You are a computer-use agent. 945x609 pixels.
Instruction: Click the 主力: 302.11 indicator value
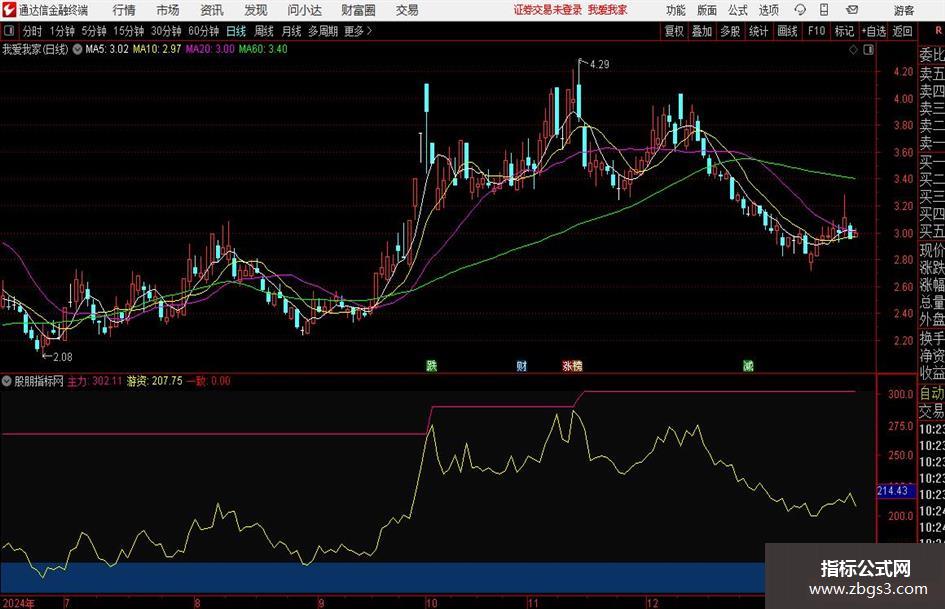[x=95, y=381]
